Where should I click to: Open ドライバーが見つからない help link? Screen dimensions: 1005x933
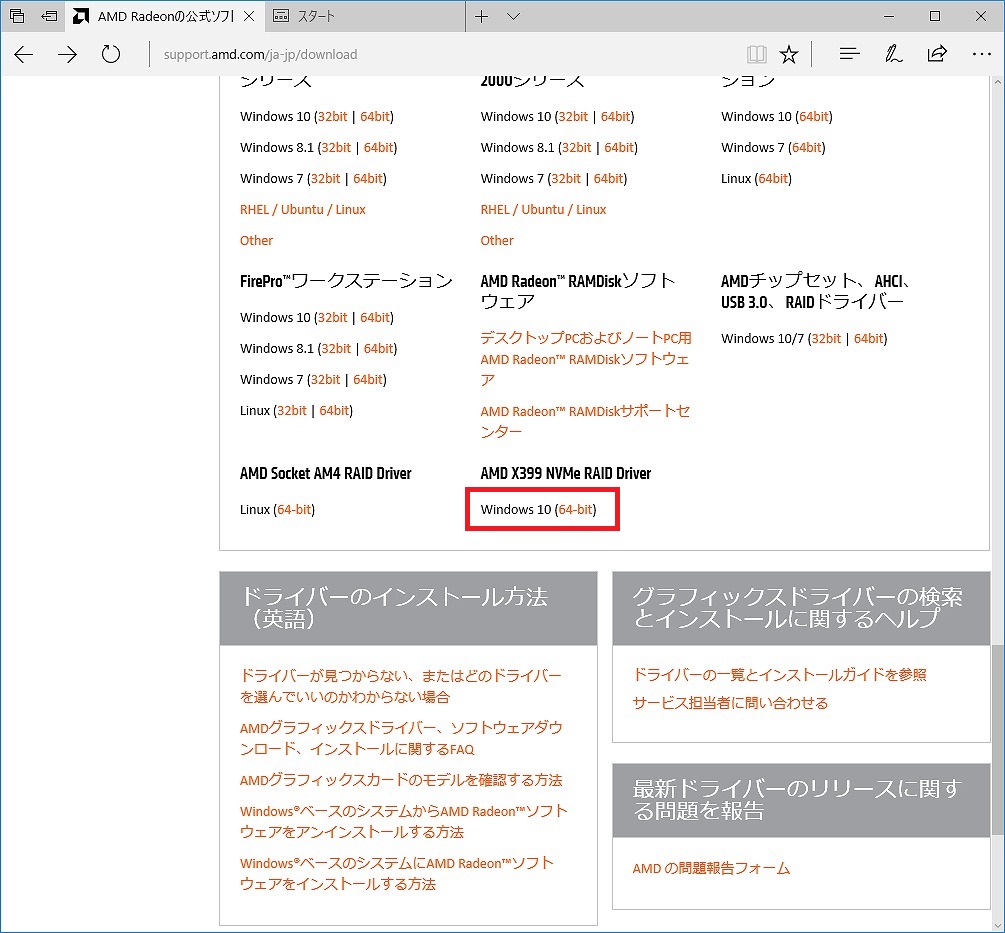pos(401,686)
